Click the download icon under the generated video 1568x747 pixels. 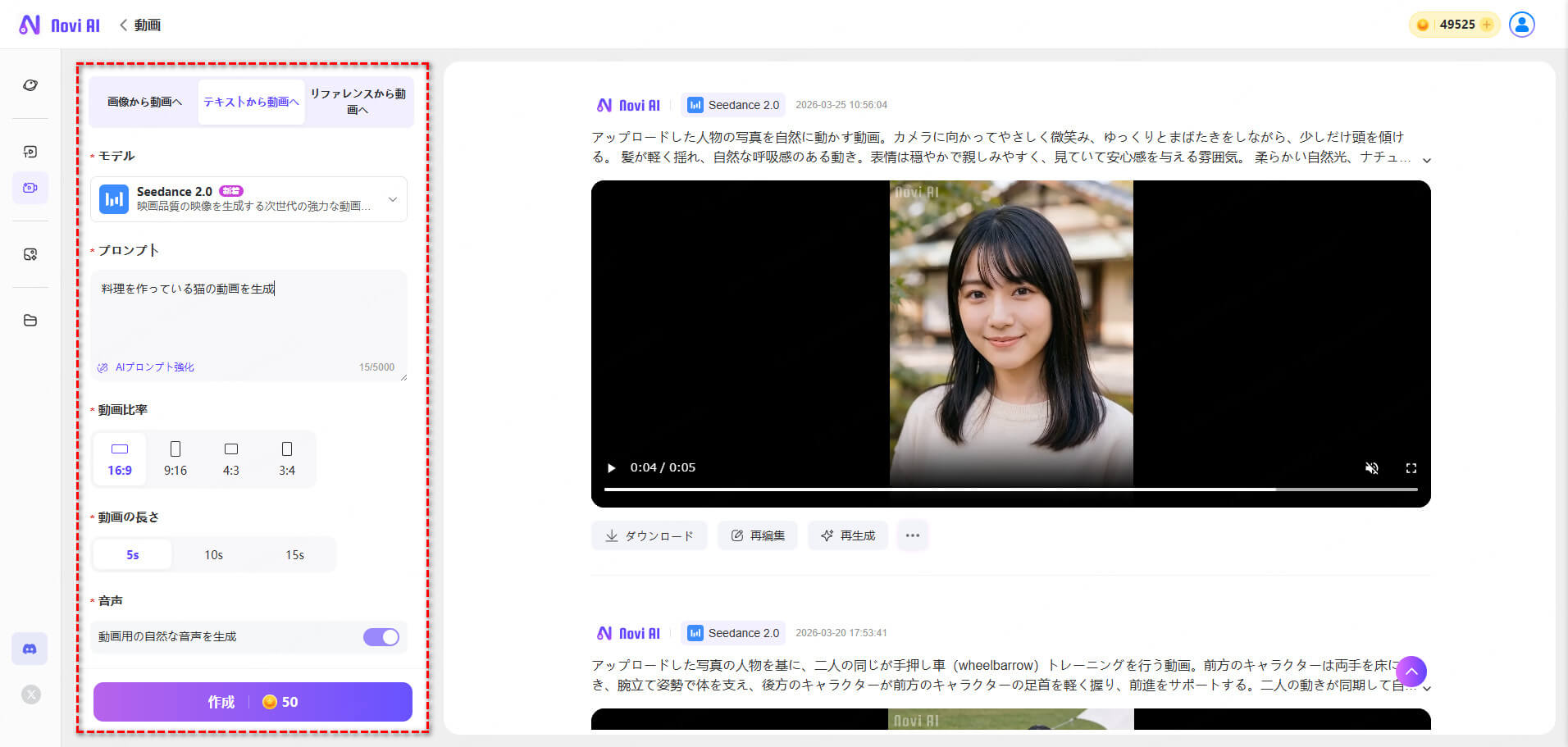612,535
